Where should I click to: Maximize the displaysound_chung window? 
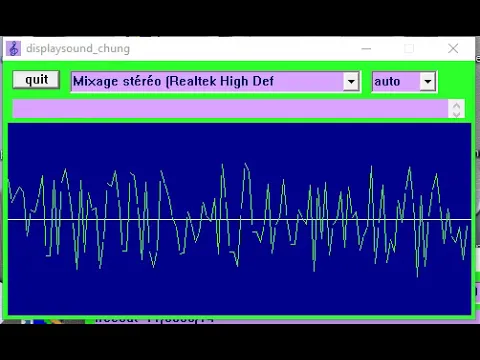tap(409, 49)
